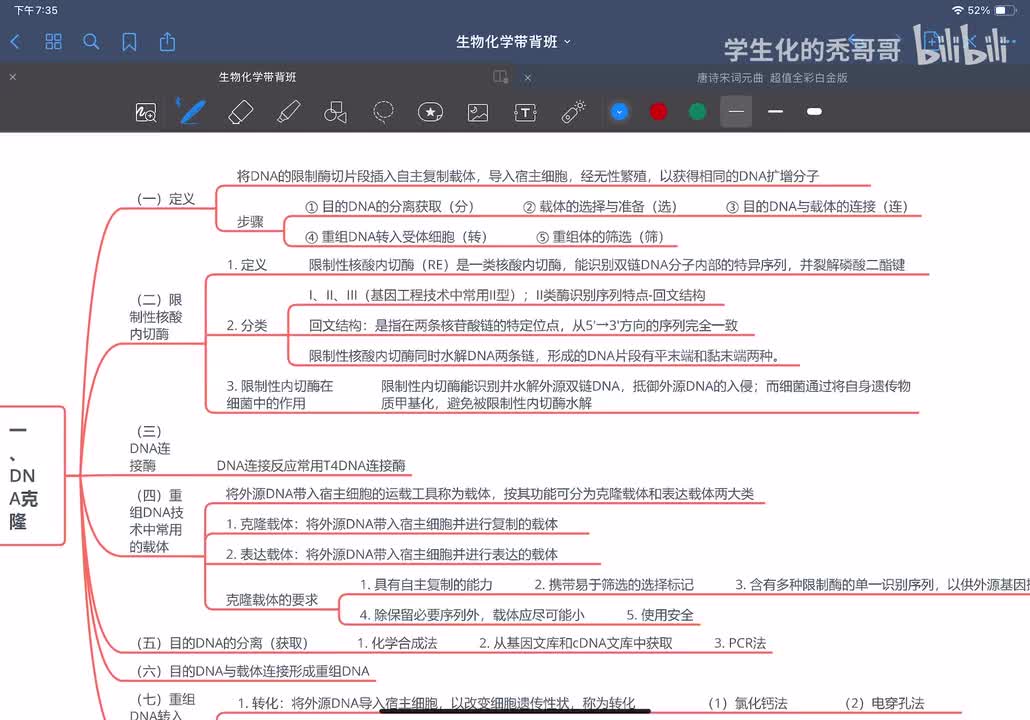
Task: Click the 克隆载体的要求 node
Action: click(x=272, y=600)
